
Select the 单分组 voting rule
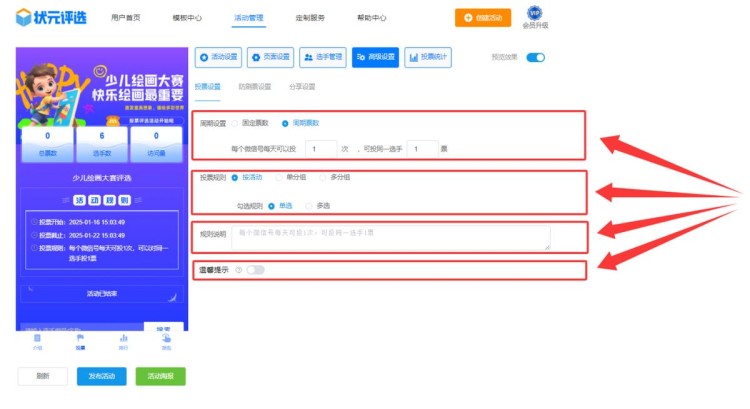coord(279,177)
